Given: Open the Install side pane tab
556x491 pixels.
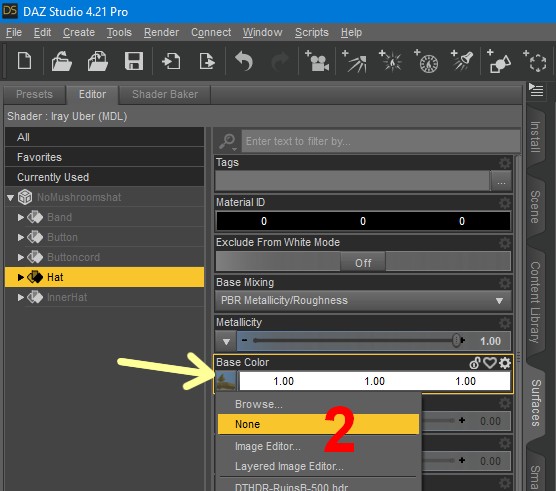Looking at the screenshot, I should click(x=535, y=137).
